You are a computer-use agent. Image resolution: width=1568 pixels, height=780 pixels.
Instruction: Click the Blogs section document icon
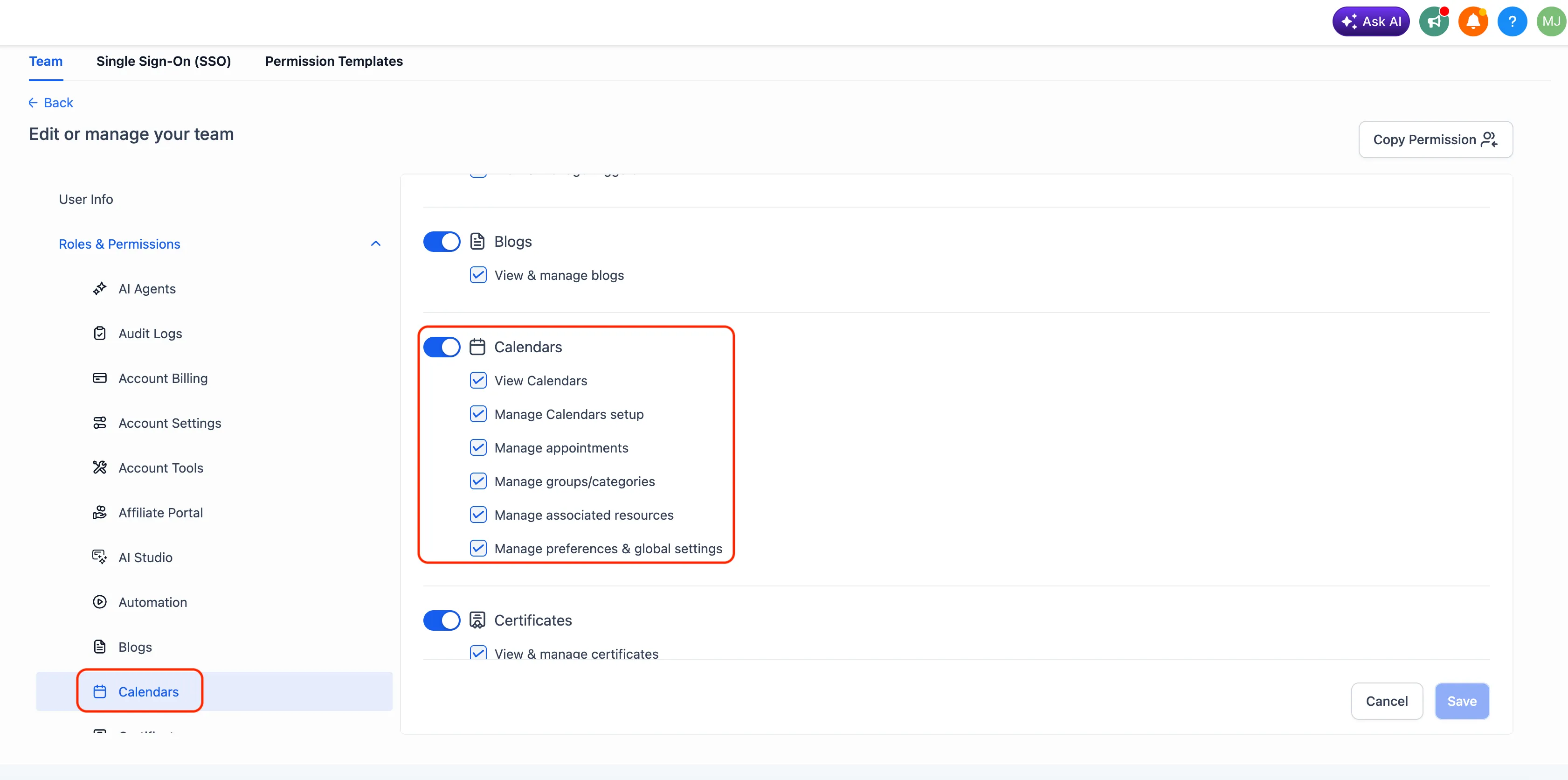coord(477,241)
